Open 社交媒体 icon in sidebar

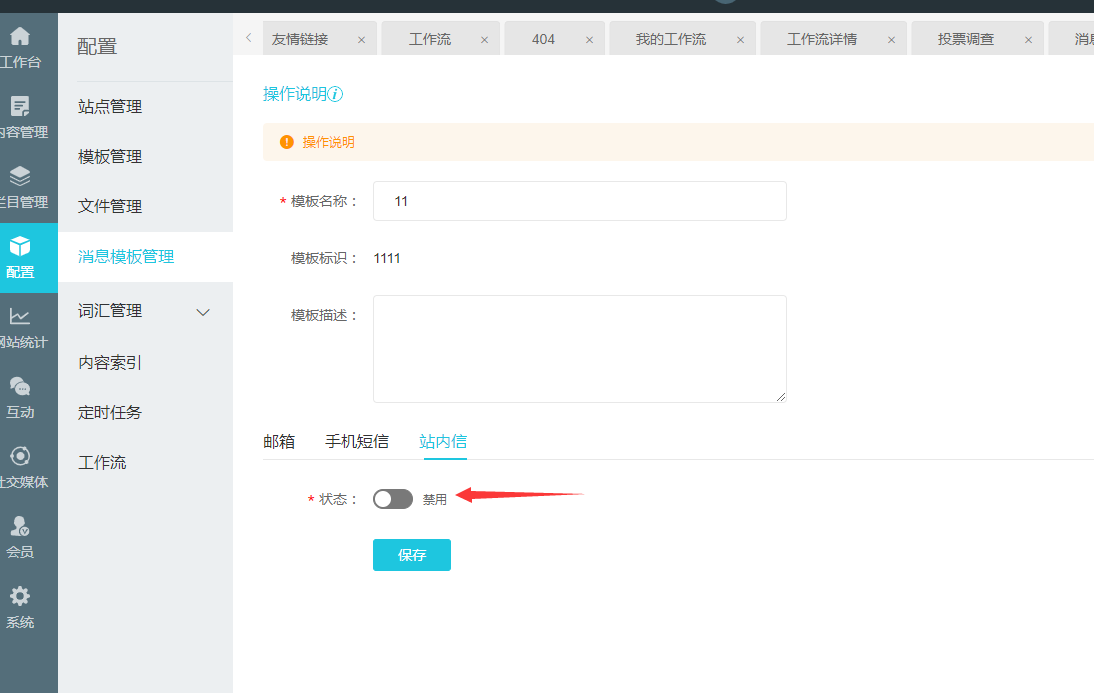(x=20, y=456)
